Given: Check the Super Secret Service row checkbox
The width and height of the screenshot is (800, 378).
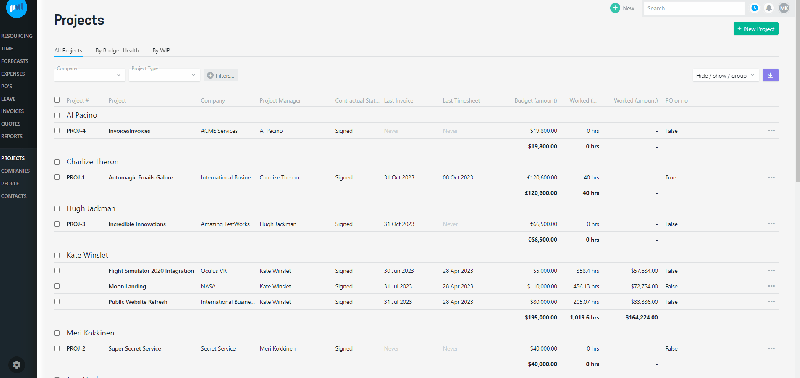Looking at the screenshot, I should 57,349.
